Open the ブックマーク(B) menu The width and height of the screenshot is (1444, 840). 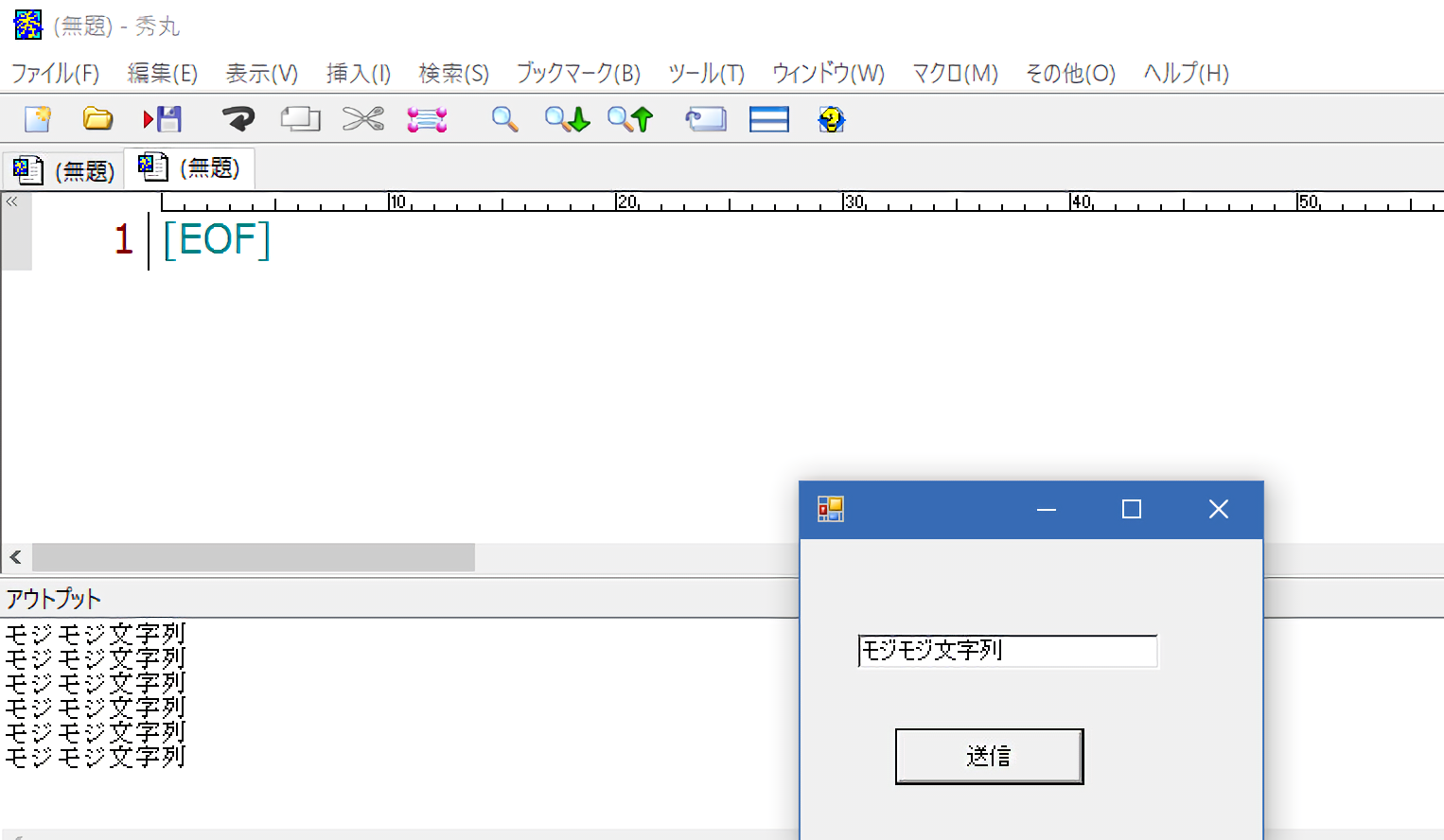578,74
